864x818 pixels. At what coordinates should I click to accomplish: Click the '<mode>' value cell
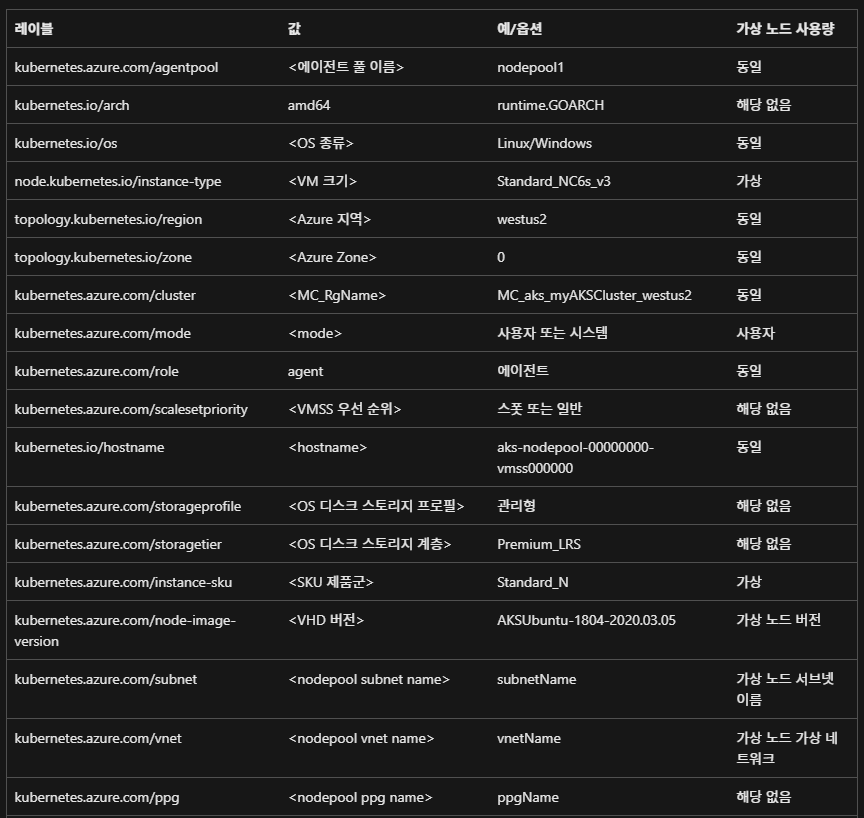pos(315,333)
